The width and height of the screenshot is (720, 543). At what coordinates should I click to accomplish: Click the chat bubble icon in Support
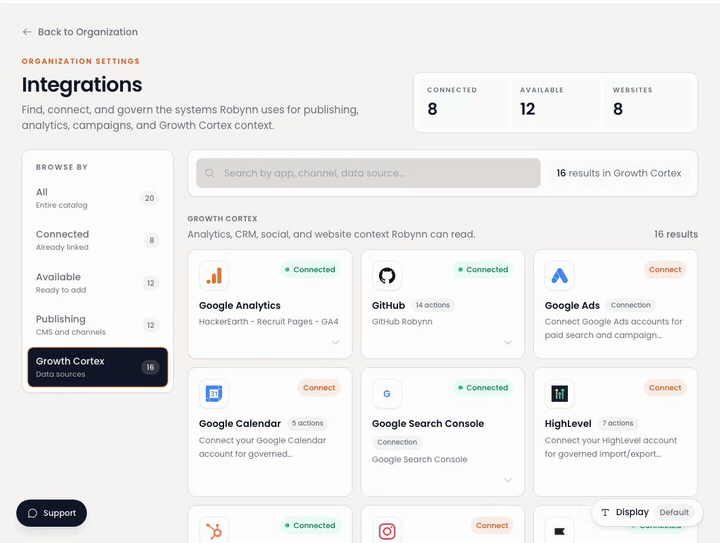[32, 513]
